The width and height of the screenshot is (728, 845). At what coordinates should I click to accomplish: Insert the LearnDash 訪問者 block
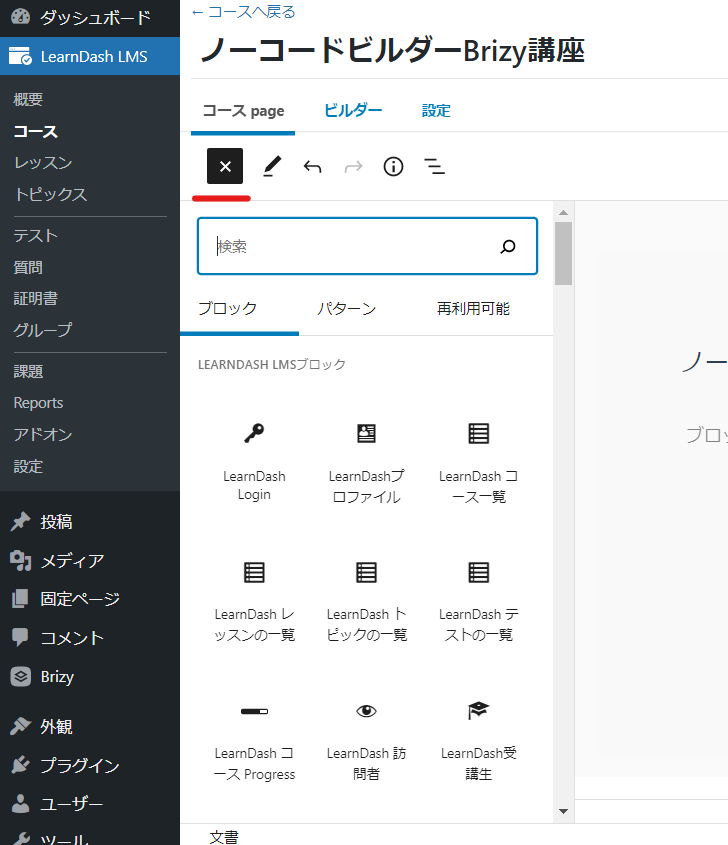(366, 740)
